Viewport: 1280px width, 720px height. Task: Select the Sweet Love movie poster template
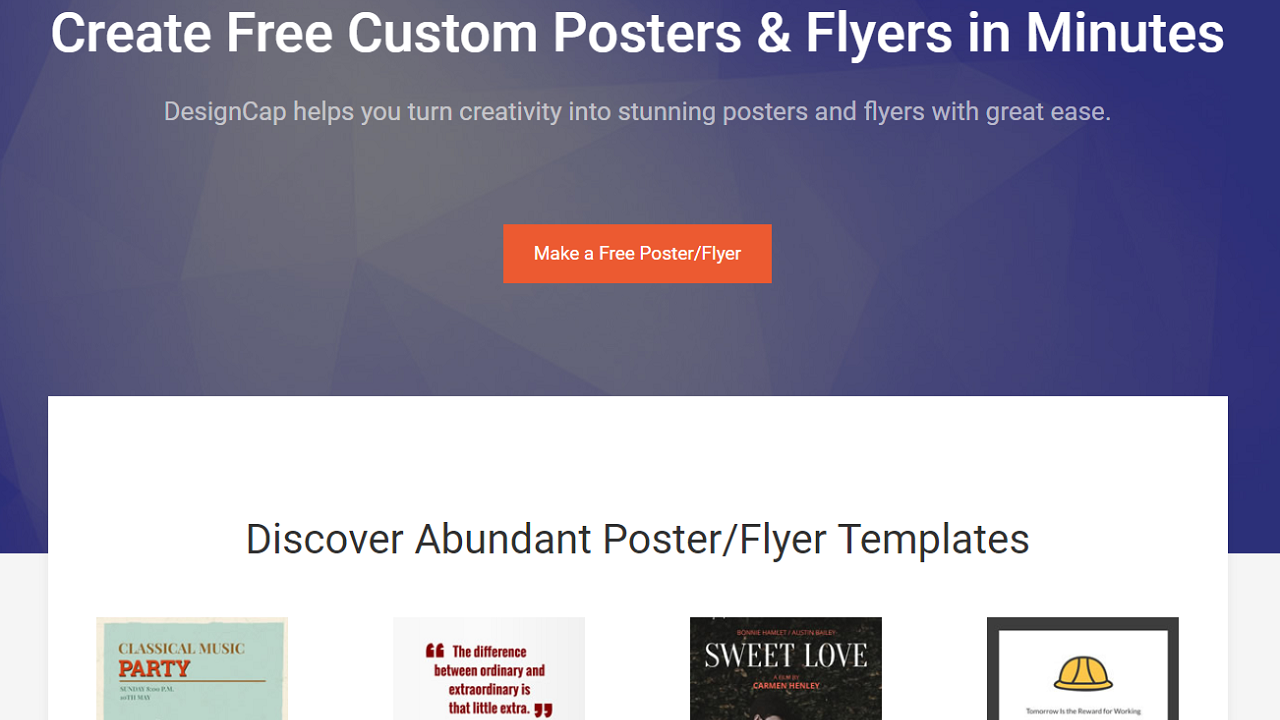coord(786,668)
